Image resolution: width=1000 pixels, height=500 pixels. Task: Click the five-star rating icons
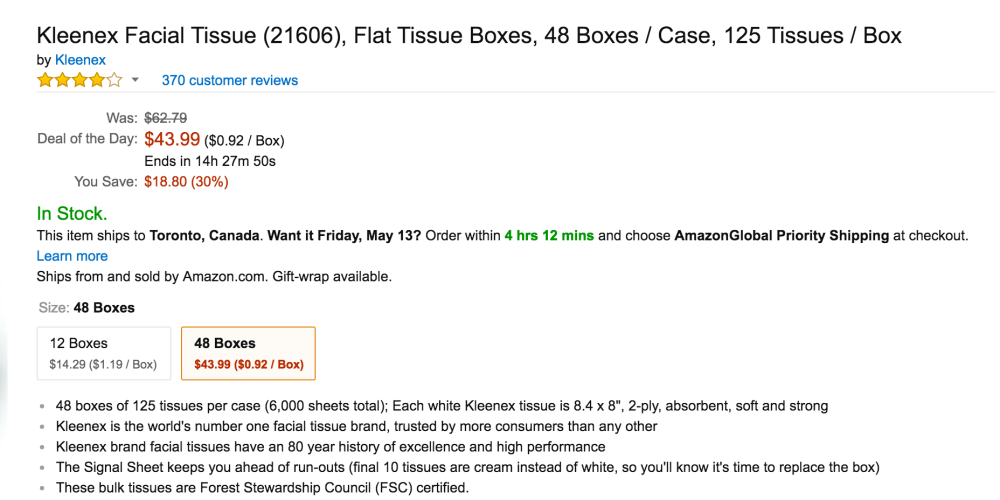[80, 80]
